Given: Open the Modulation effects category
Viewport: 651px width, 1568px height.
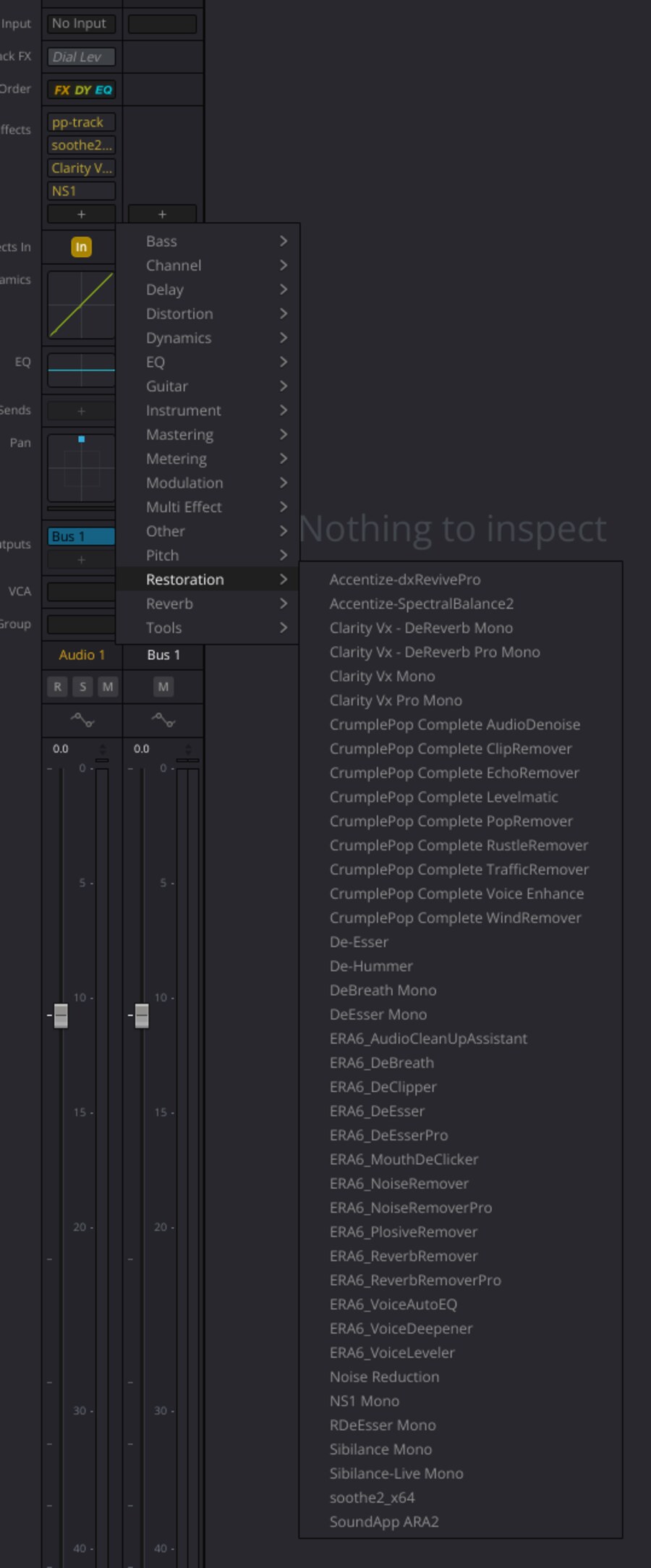Looking at the screenshot, I should 208,483.
